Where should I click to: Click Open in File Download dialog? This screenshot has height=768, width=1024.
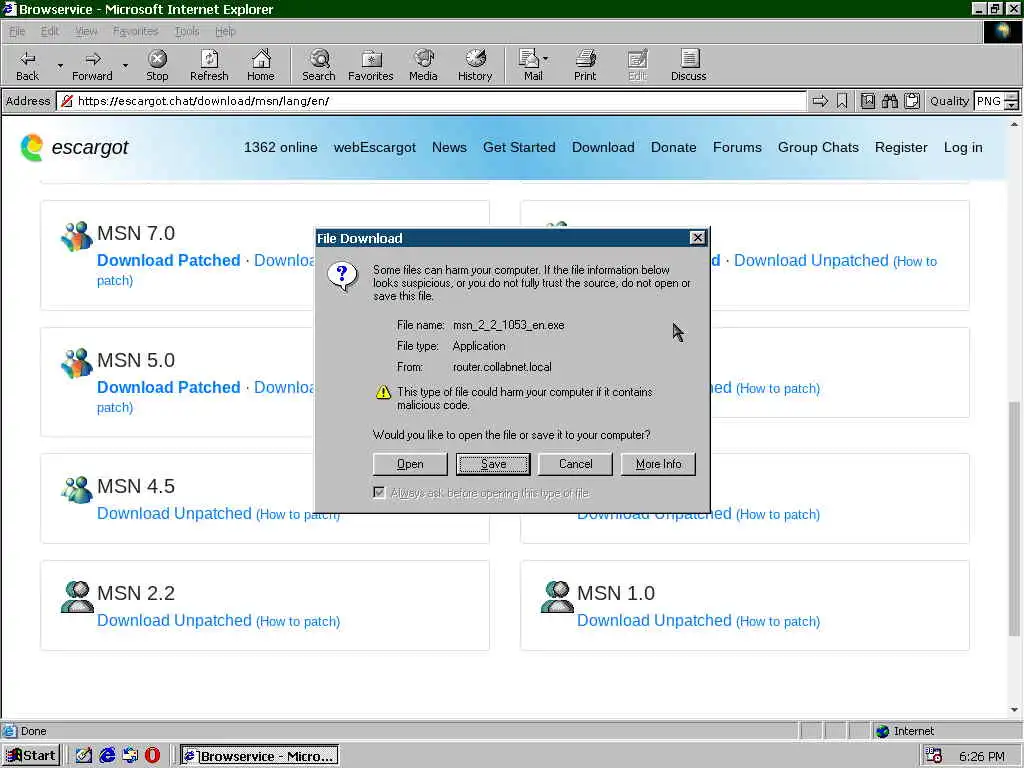pos(410,464)
